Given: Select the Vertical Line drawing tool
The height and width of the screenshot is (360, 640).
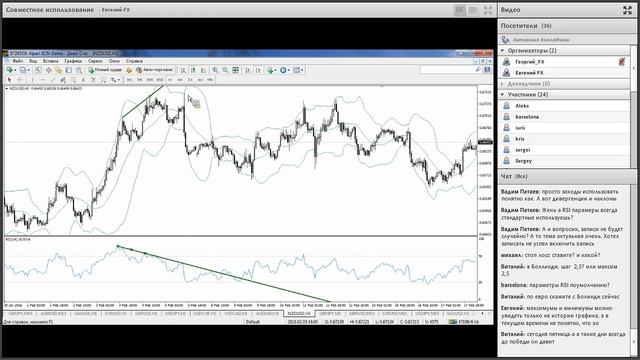Looking at the screenshot, I should point(32,80).
